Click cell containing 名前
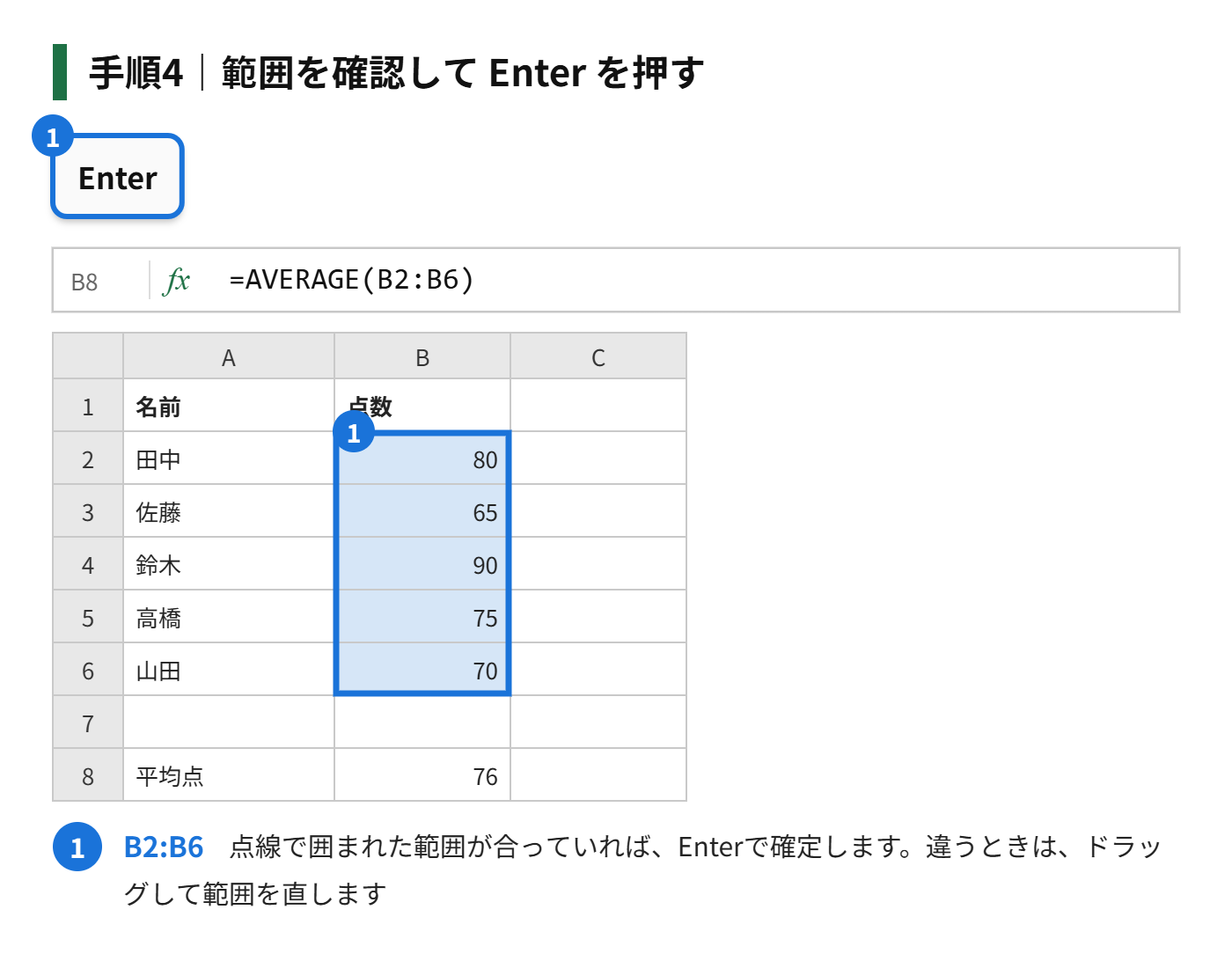 tap(229, 406)
